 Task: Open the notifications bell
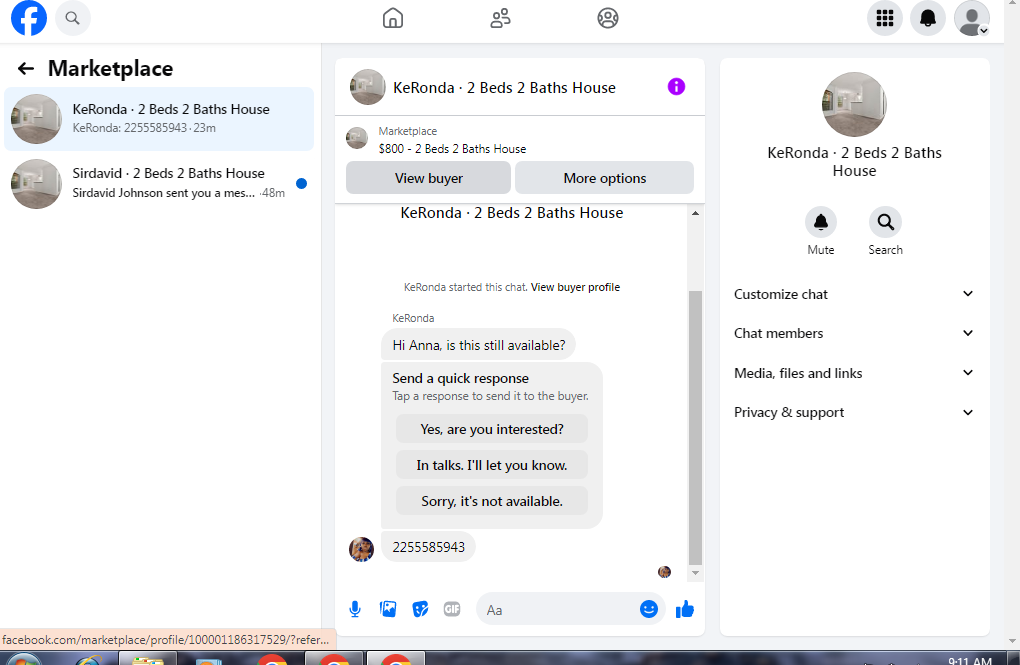pos(928,18)
